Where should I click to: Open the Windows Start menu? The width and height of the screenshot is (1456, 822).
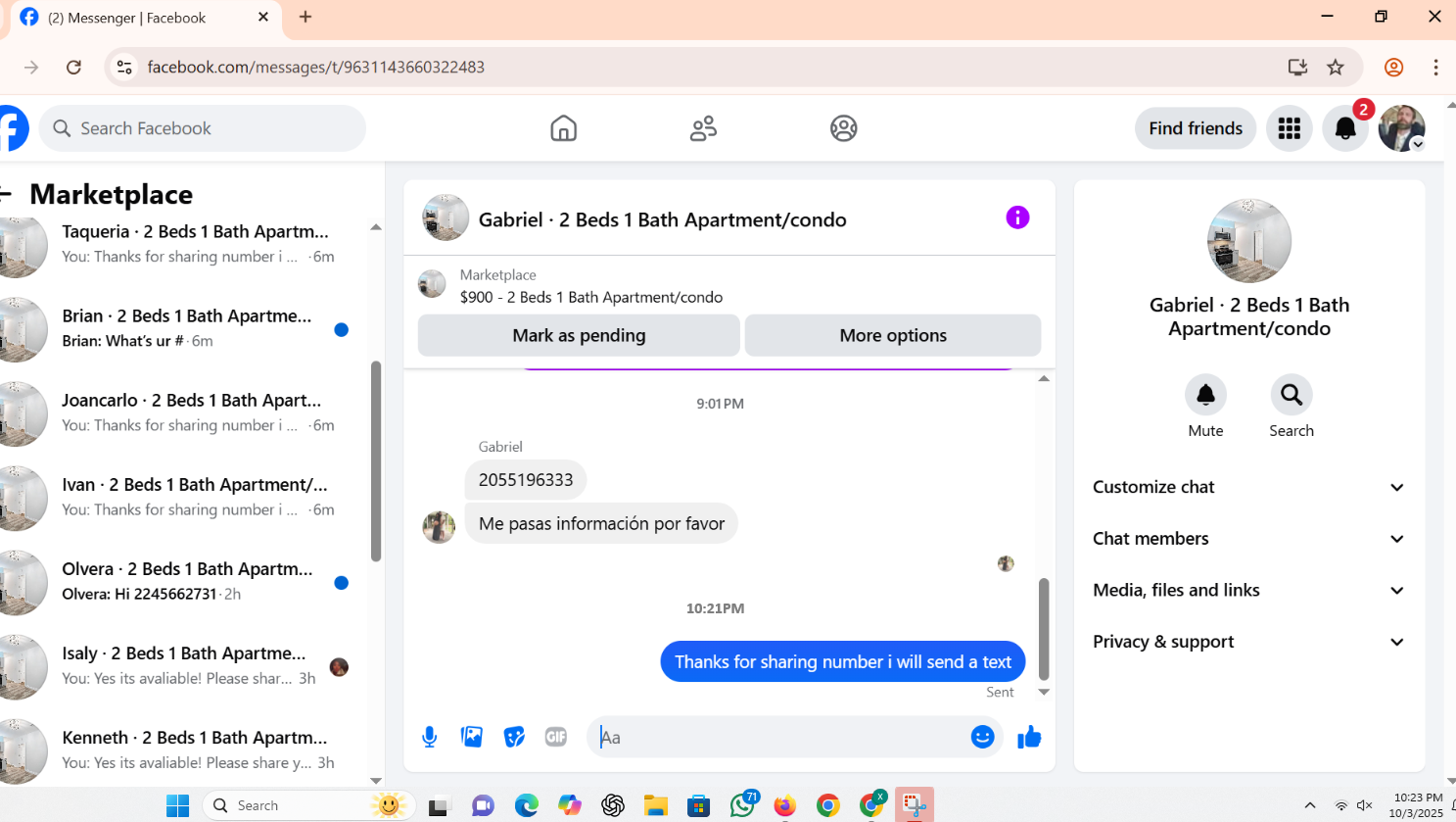(177, 805)
